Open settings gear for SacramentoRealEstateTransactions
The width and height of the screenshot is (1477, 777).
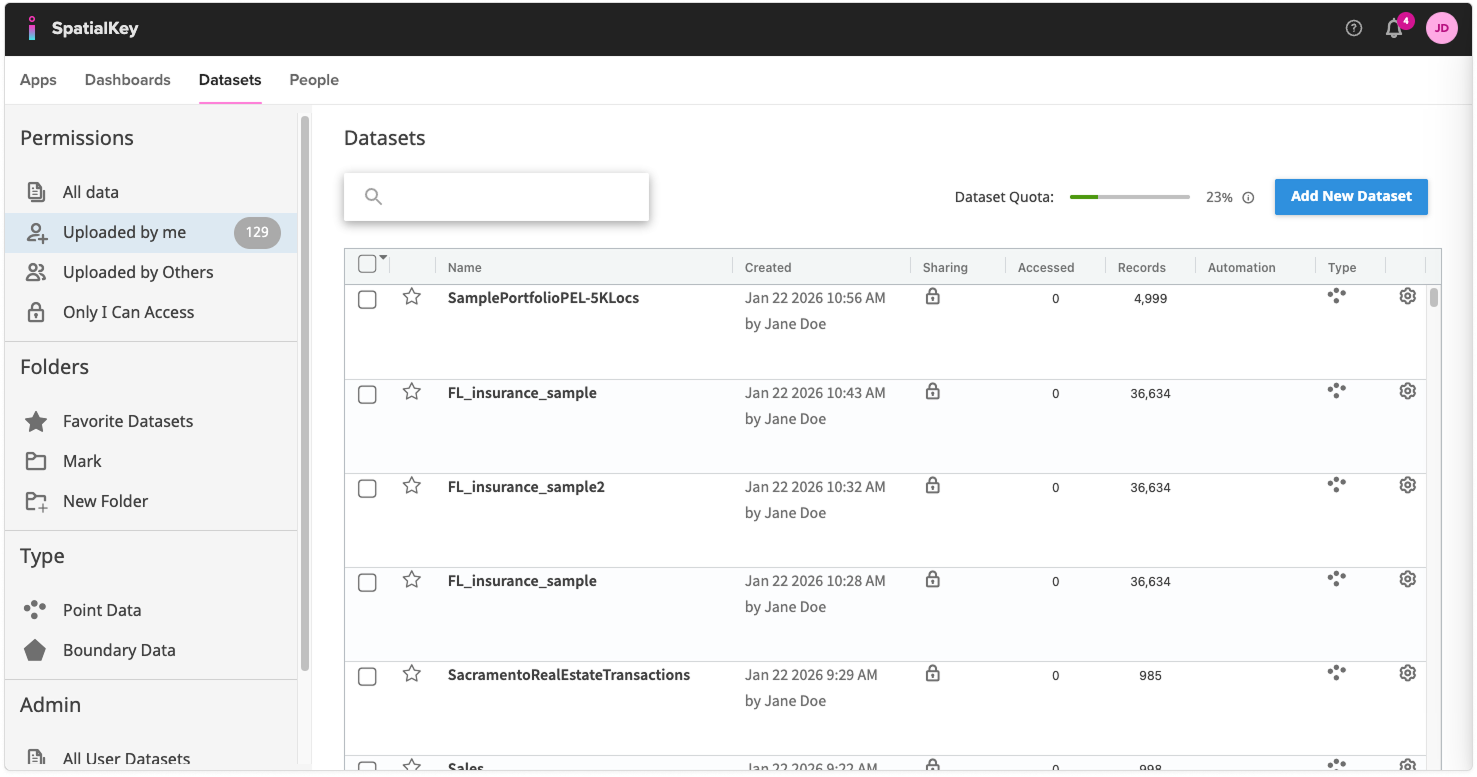[1407, 673]
